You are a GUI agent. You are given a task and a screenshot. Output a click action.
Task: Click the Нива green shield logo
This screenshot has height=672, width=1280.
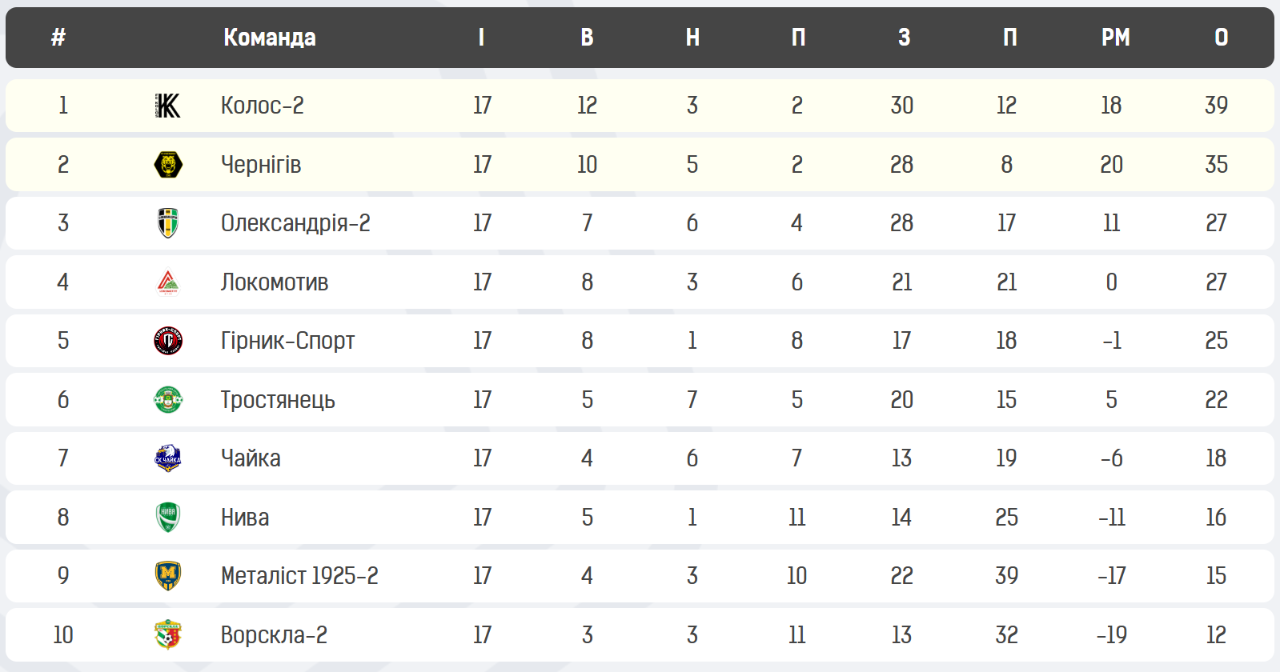[168, 517]
